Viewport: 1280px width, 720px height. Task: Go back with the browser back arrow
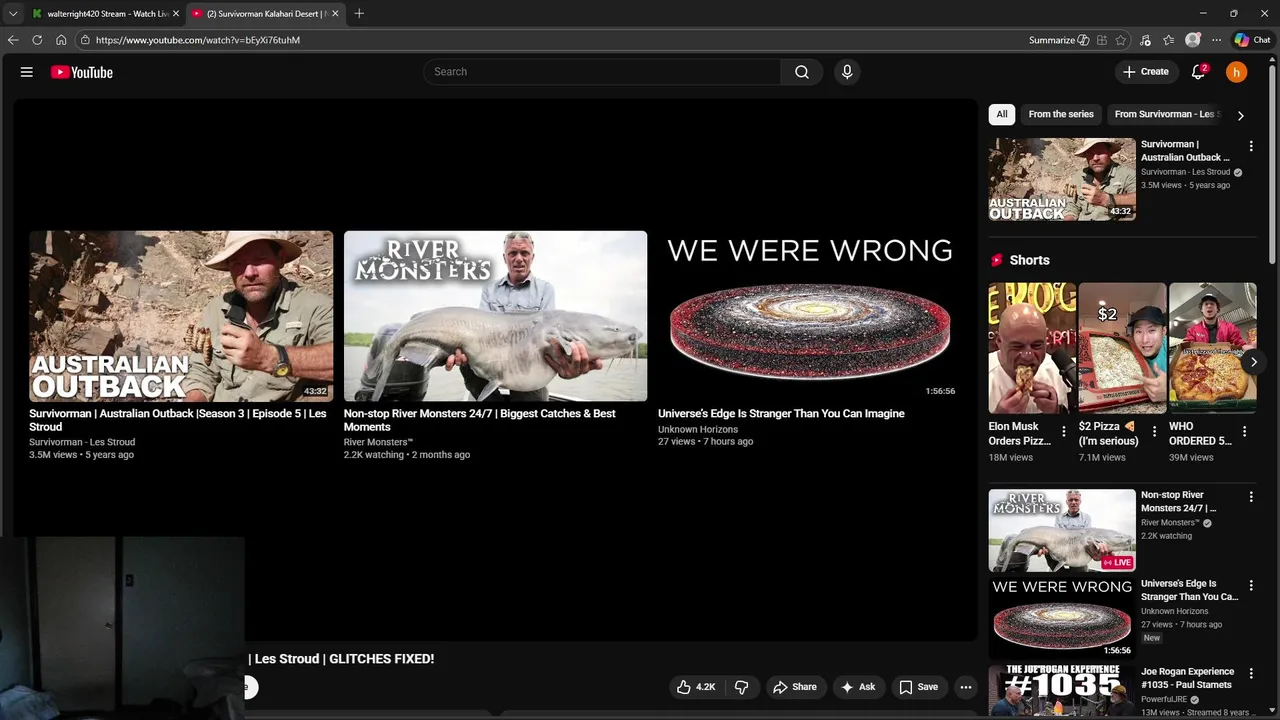13,40
